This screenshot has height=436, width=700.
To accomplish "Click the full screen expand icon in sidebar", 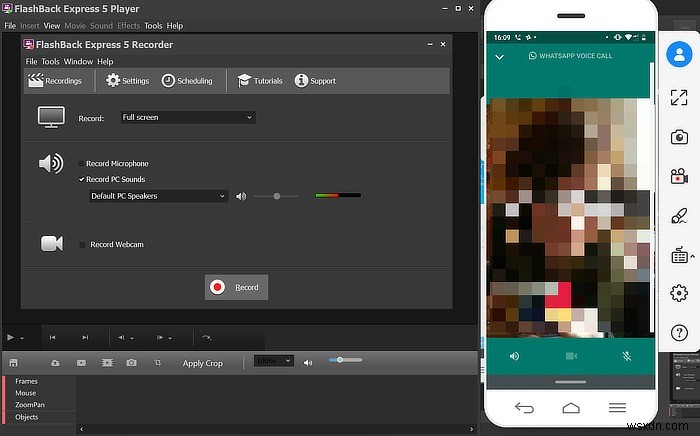I will [x=679, y=97].
